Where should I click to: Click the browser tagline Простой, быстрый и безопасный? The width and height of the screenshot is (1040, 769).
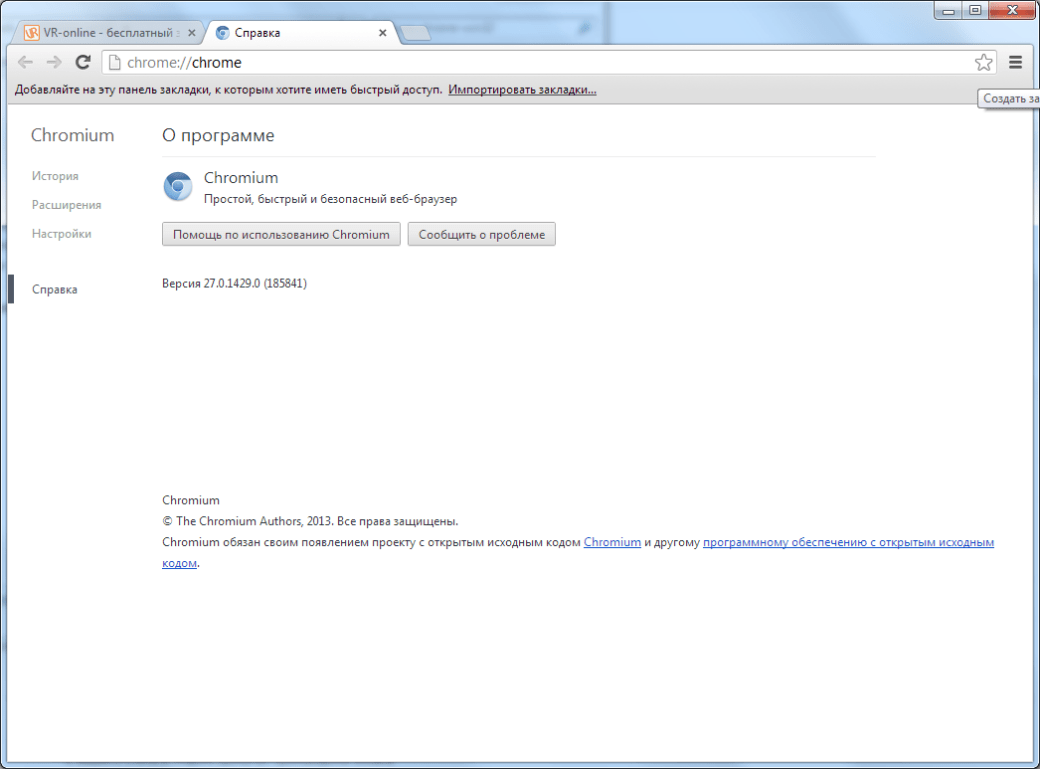(330, 199)
